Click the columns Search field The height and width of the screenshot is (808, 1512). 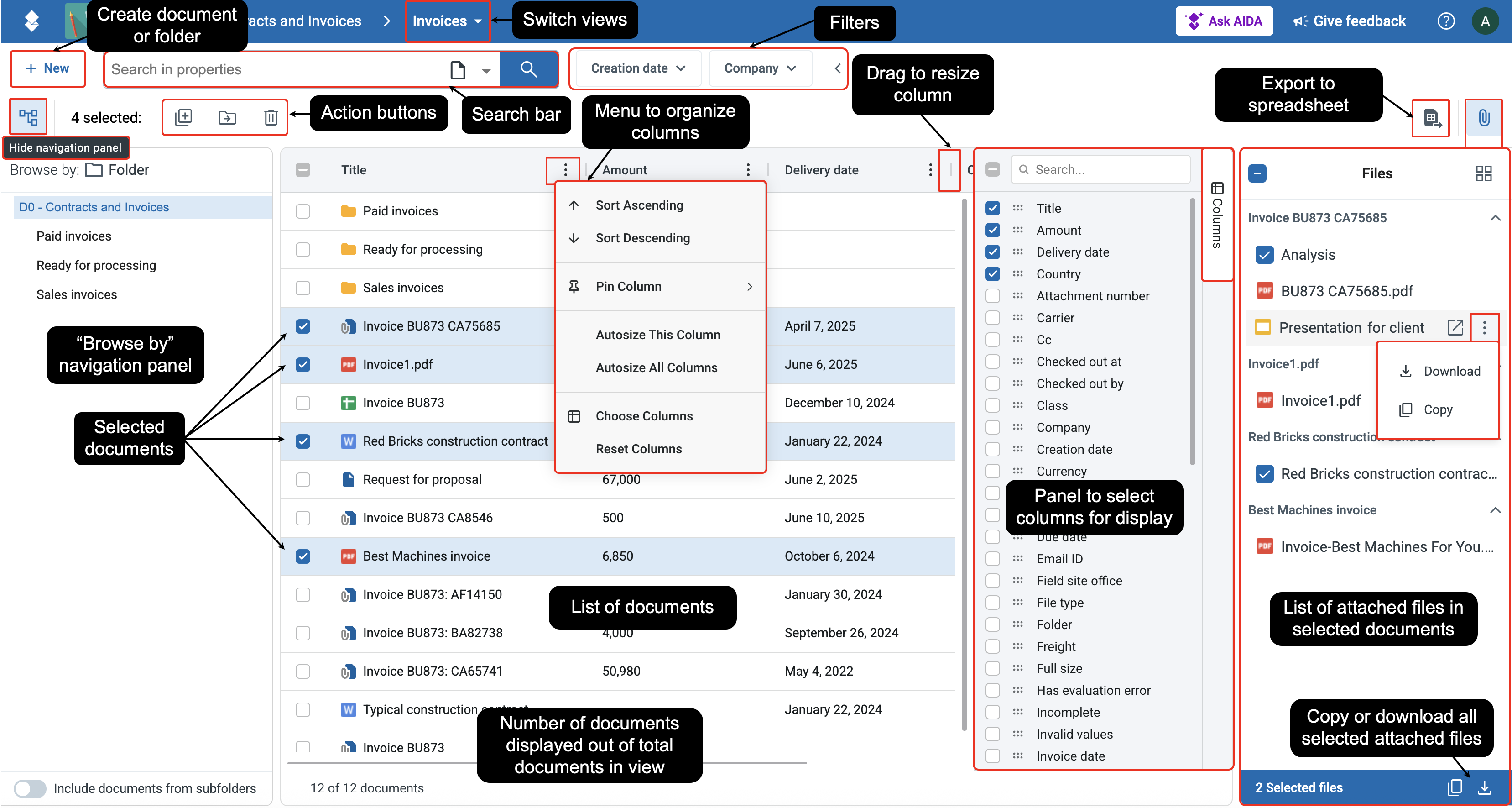[1100, 169]
